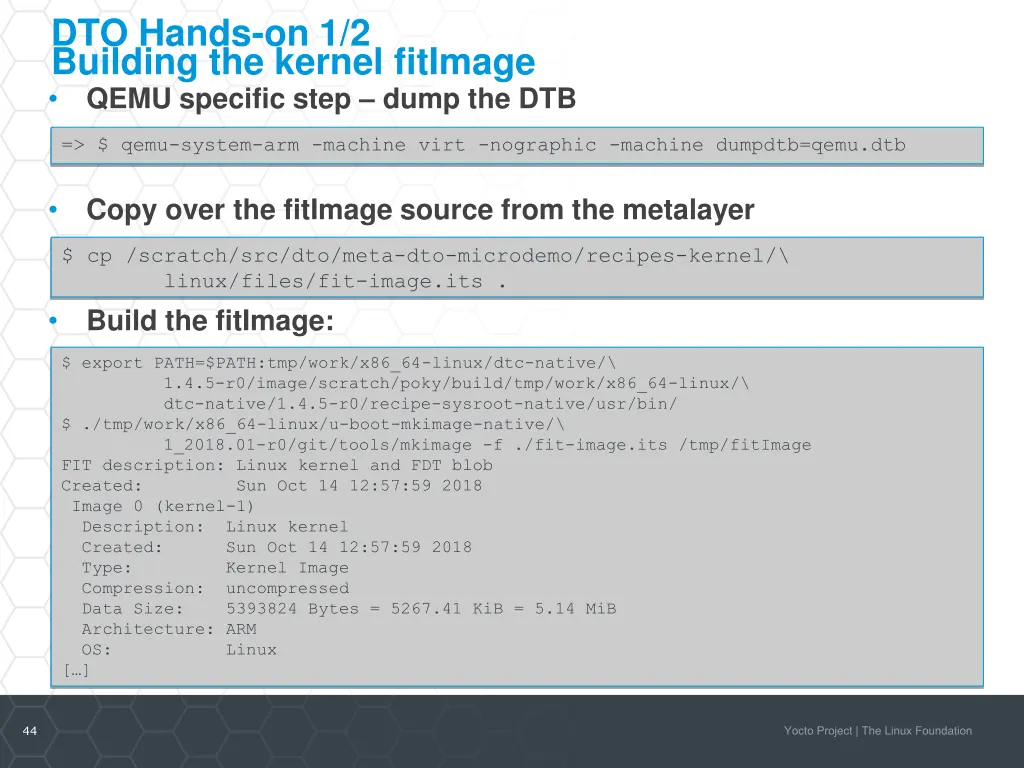Image resolution: width=1024 pixels, height=768 pixels.
Task: Click the unindented 'Created:' line below FIT description
Action: 272,486
